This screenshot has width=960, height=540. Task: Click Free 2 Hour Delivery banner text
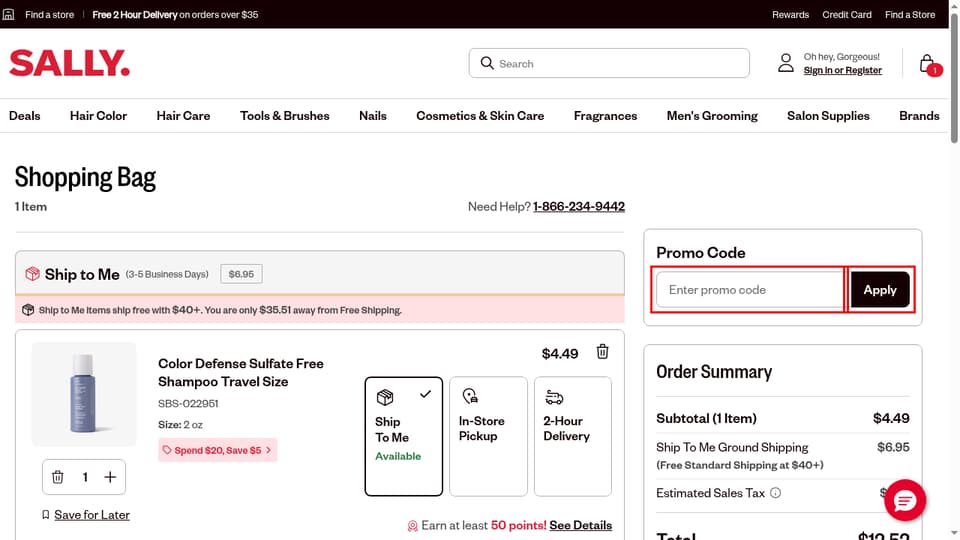tap(175, 15)
